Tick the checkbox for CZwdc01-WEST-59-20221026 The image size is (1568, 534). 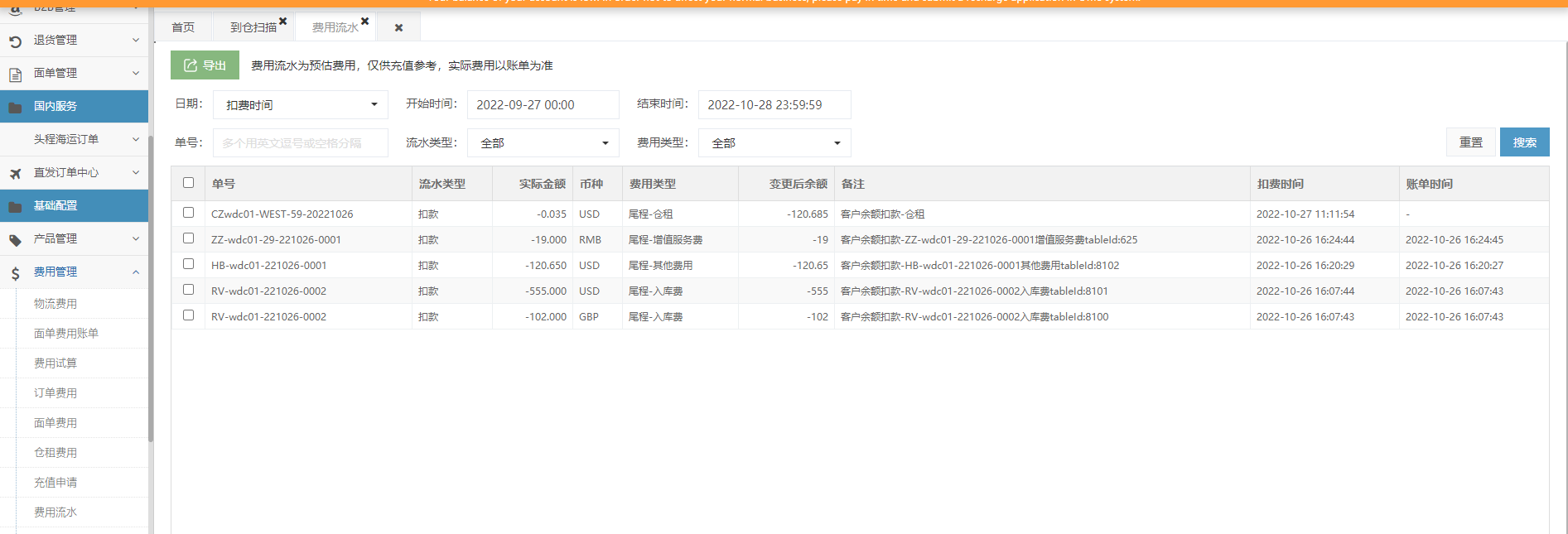click(x=188, y=213)
